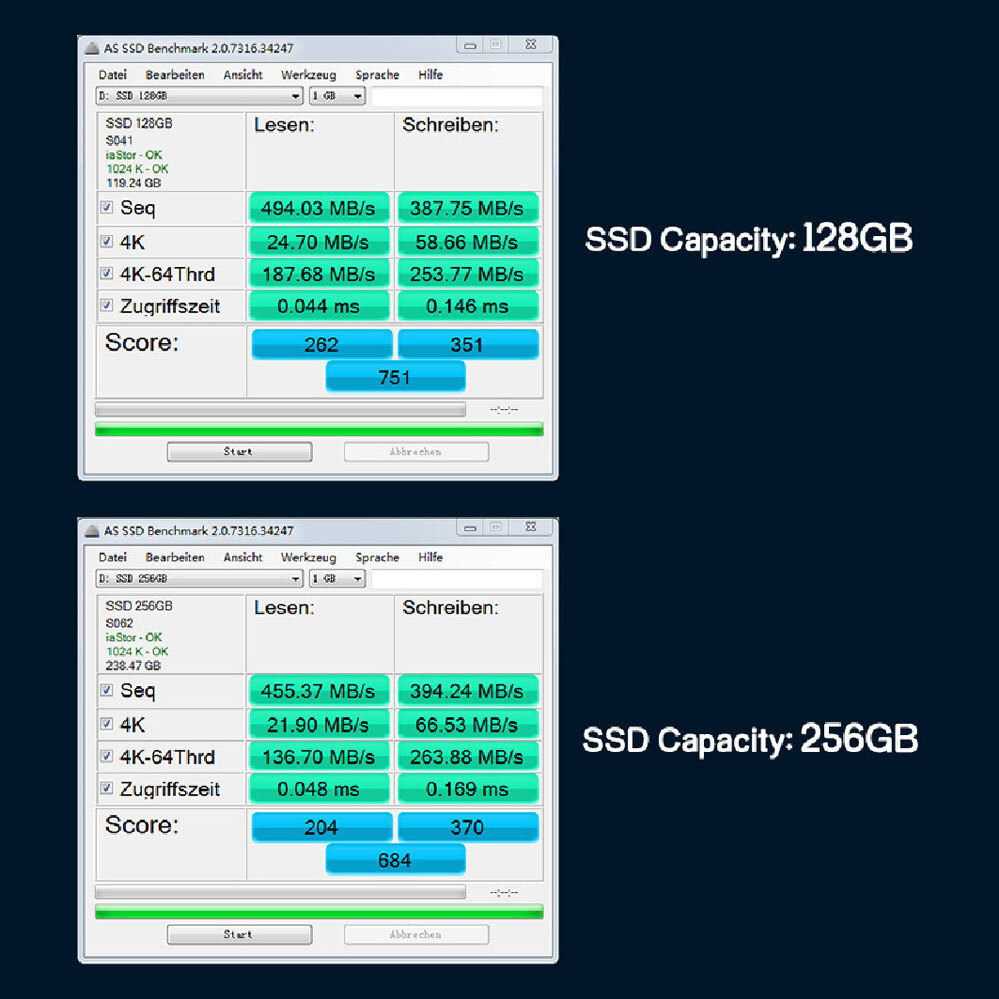Maximize the 256GB benchmark window
Viewport: 999px width, 999px height.
tap(496, 528)
